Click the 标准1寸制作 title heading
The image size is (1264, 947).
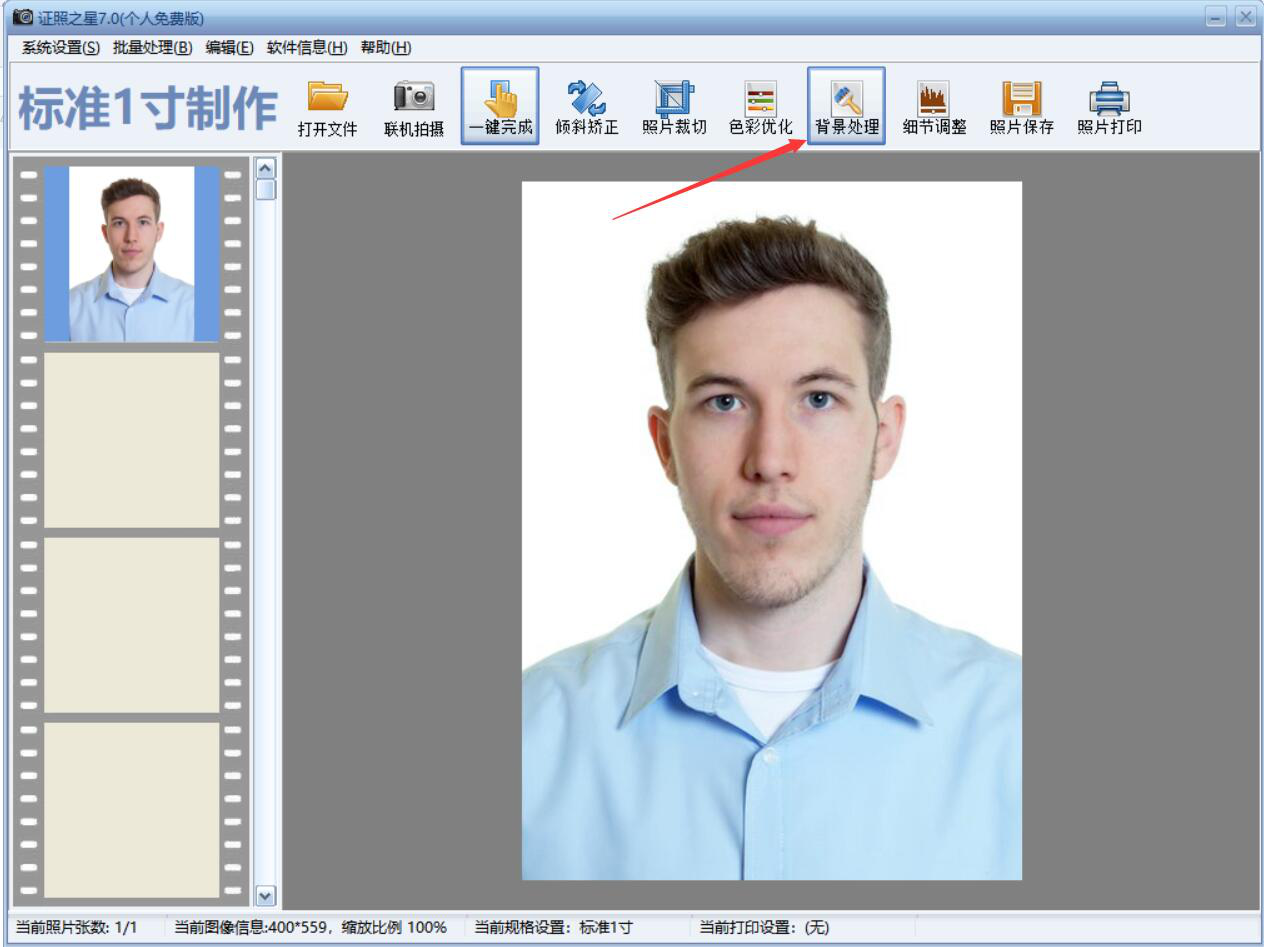tap(148, 108)
